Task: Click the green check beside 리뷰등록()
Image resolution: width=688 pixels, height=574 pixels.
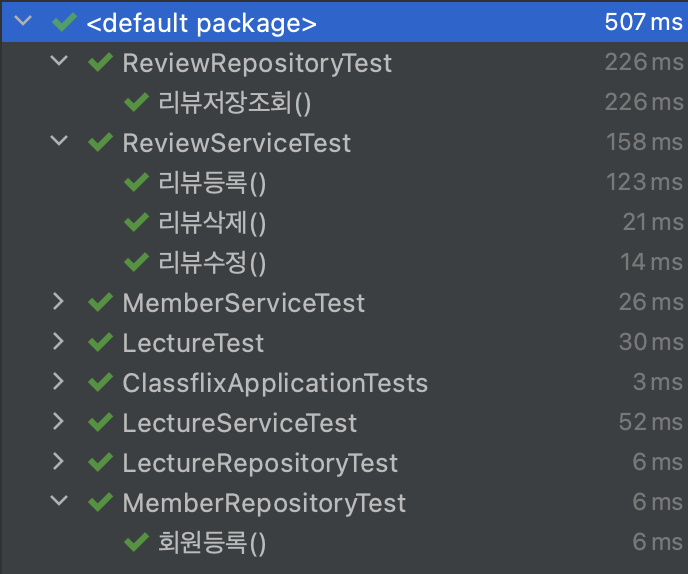Action: pos(136,182)
